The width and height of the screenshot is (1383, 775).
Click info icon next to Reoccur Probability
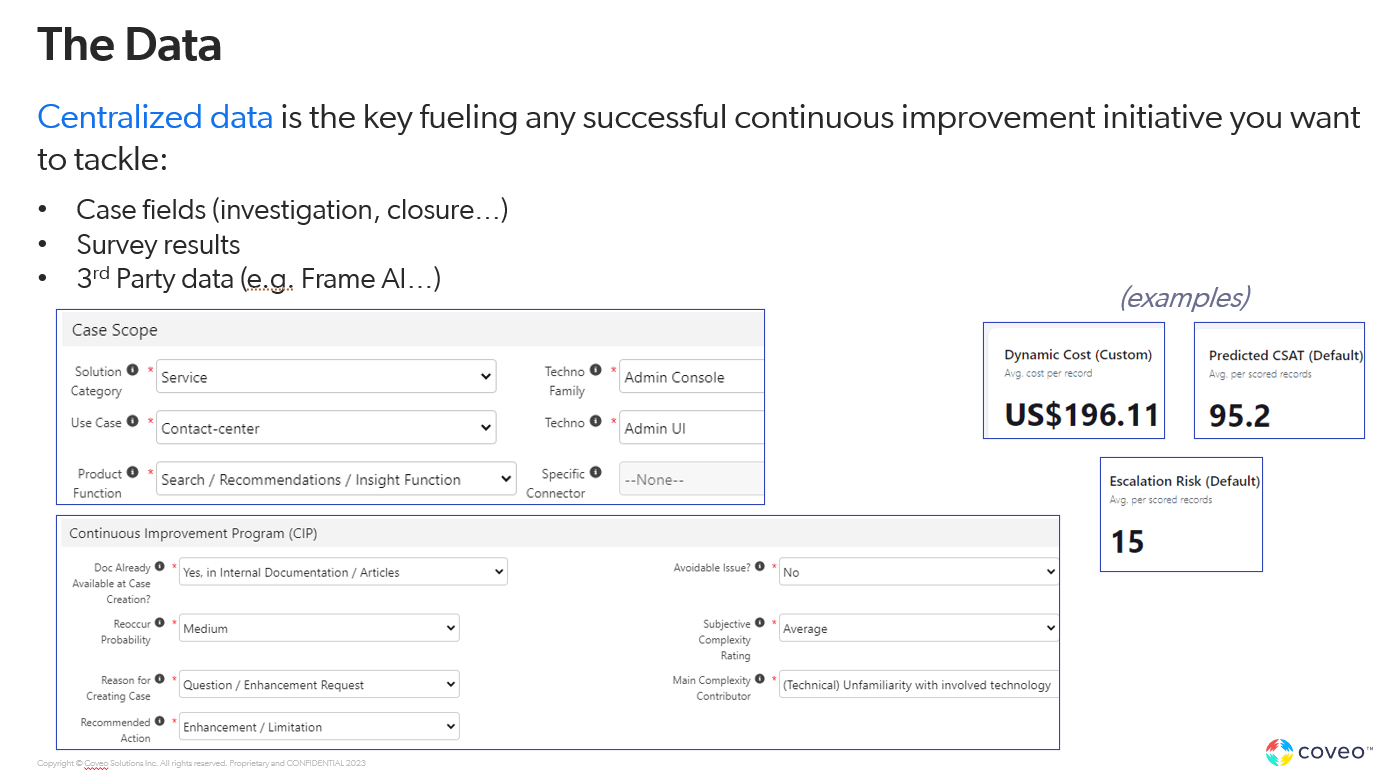tap(160, 623)
